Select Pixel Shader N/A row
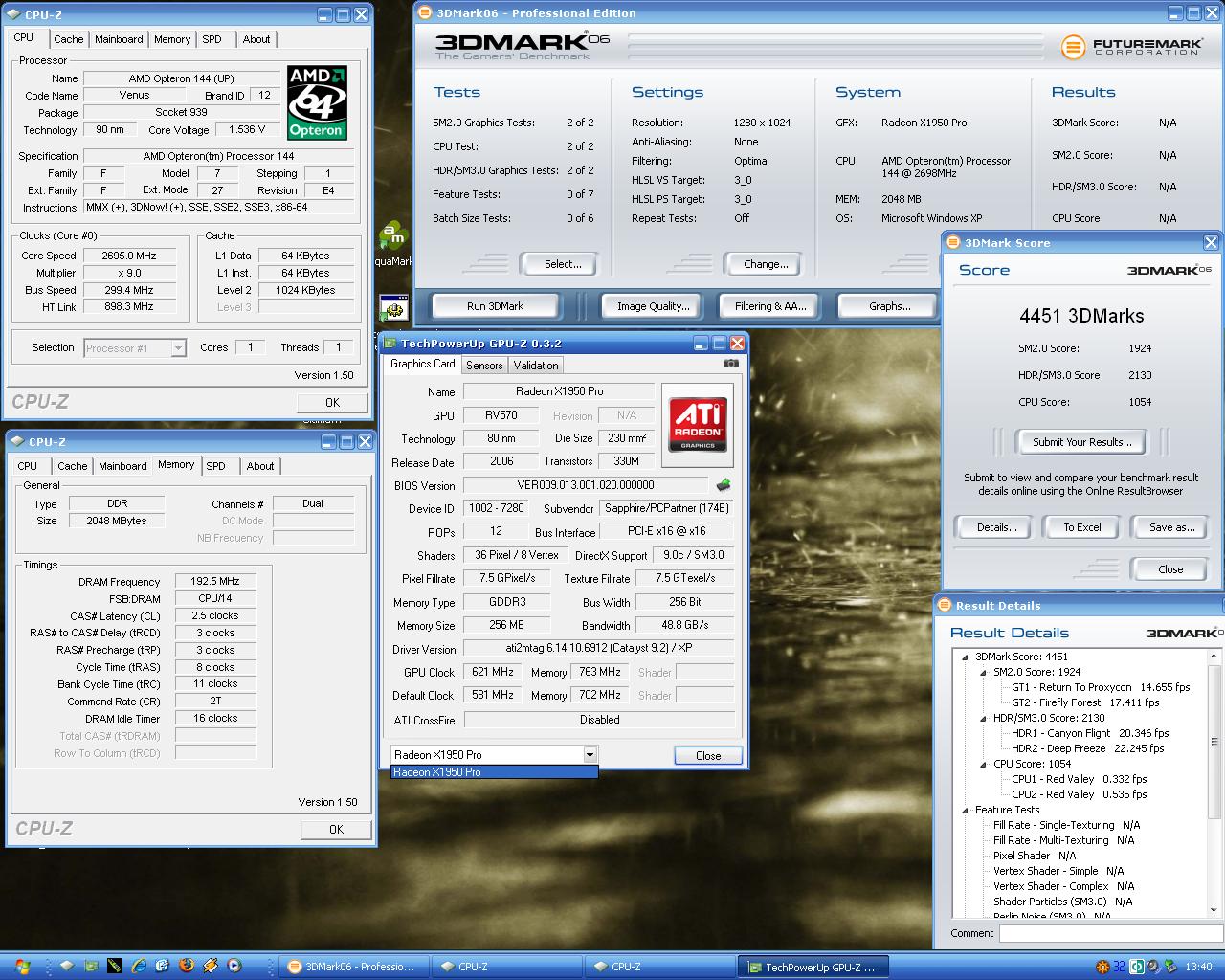This screenshot has width=1225, height=980. pos(1035,856)
